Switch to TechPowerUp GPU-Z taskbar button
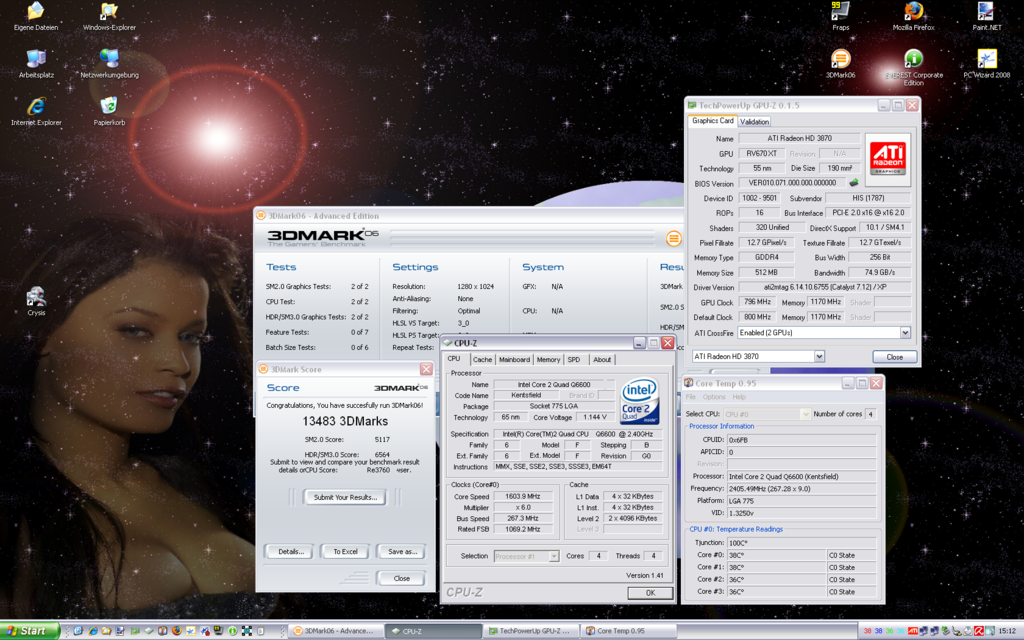The width and height of the screenshot is (1024, 640). click(530, 631)
